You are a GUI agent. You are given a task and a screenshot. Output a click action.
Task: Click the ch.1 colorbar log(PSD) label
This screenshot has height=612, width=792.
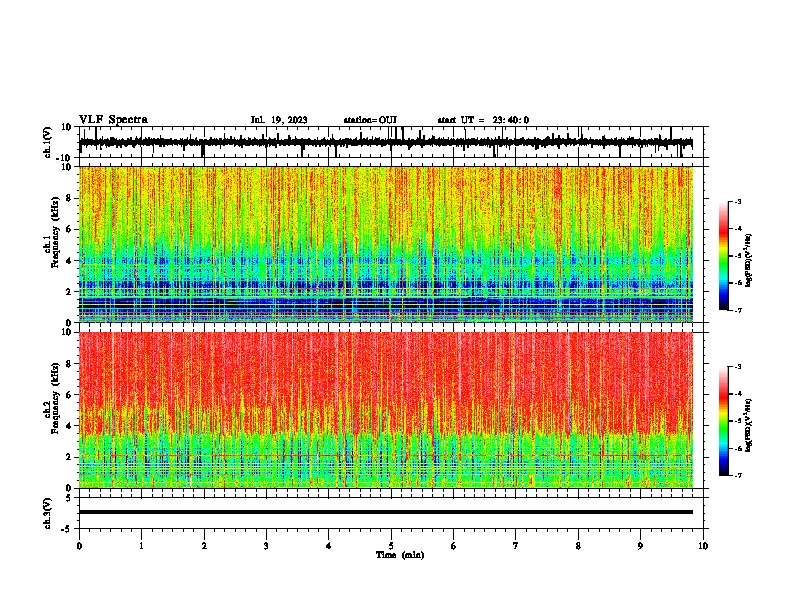click(748, 260)
